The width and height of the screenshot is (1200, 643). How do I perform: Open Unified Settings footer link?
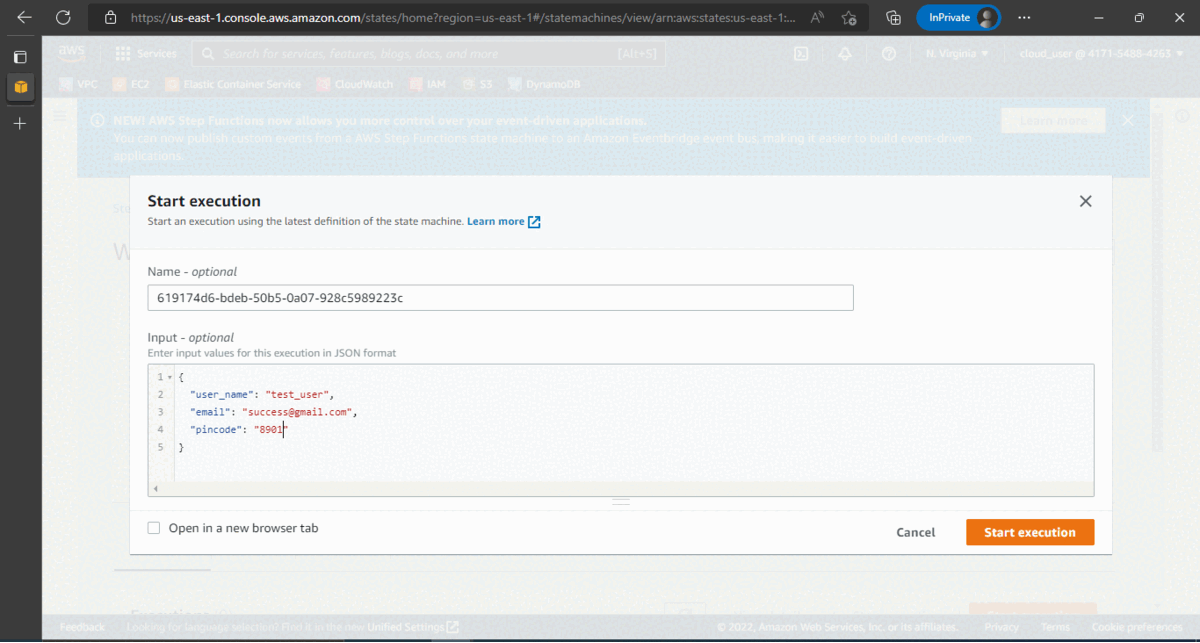click(413, 627)
